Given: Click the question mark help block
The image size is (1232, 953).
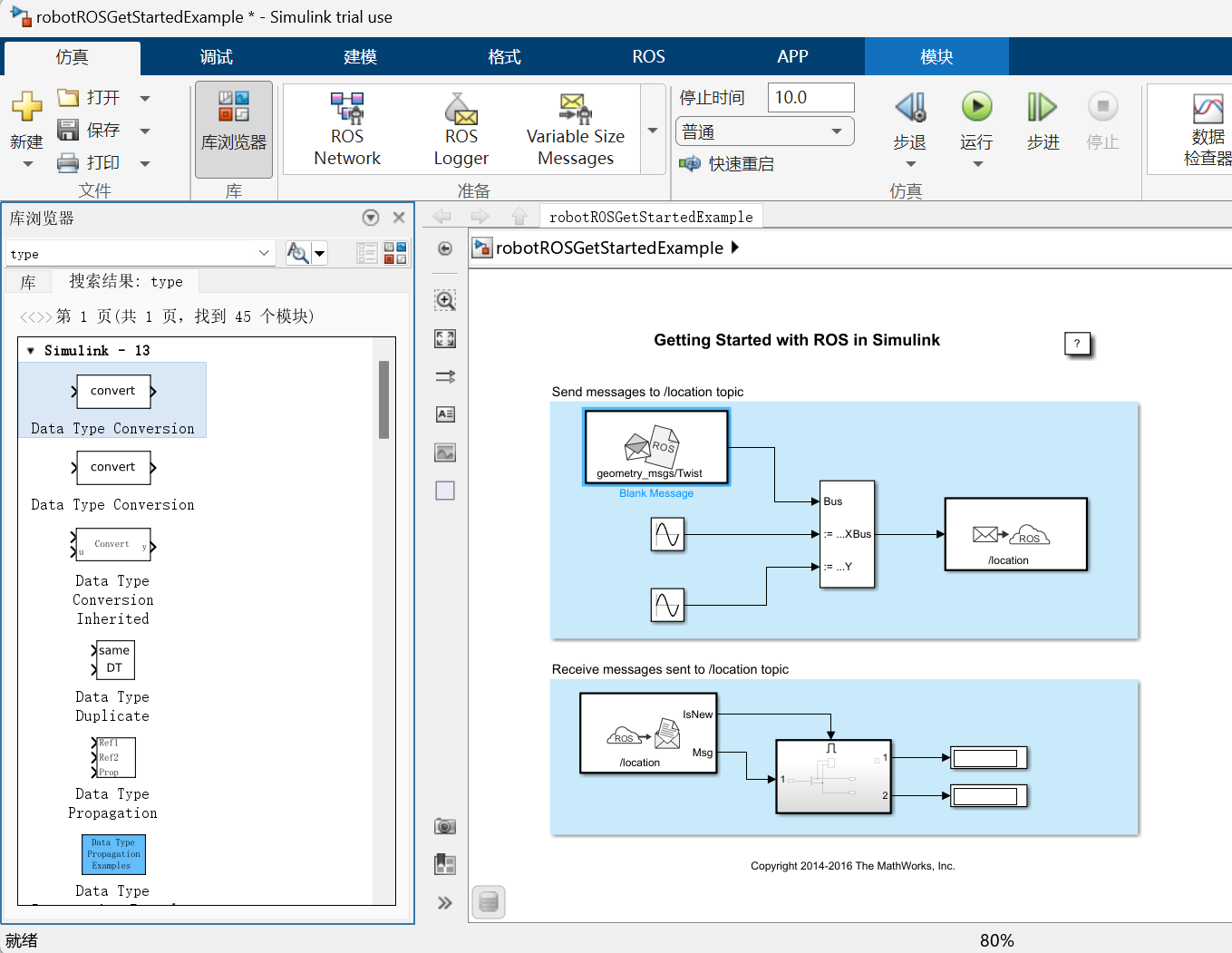Looking at the screenshot, I should (x=1077, y=344).
